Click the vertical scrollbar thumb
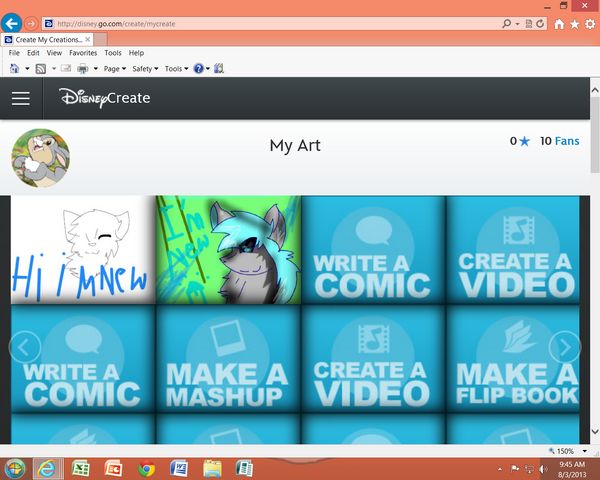This screenshot has height=480, width=600. (595, 137)
